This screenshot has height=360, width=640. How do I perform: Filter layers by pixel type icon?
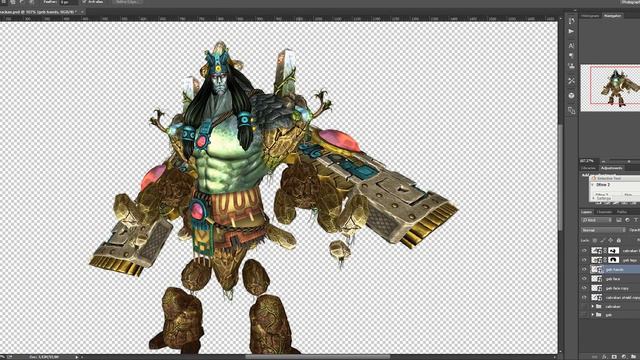pos(619,220)
